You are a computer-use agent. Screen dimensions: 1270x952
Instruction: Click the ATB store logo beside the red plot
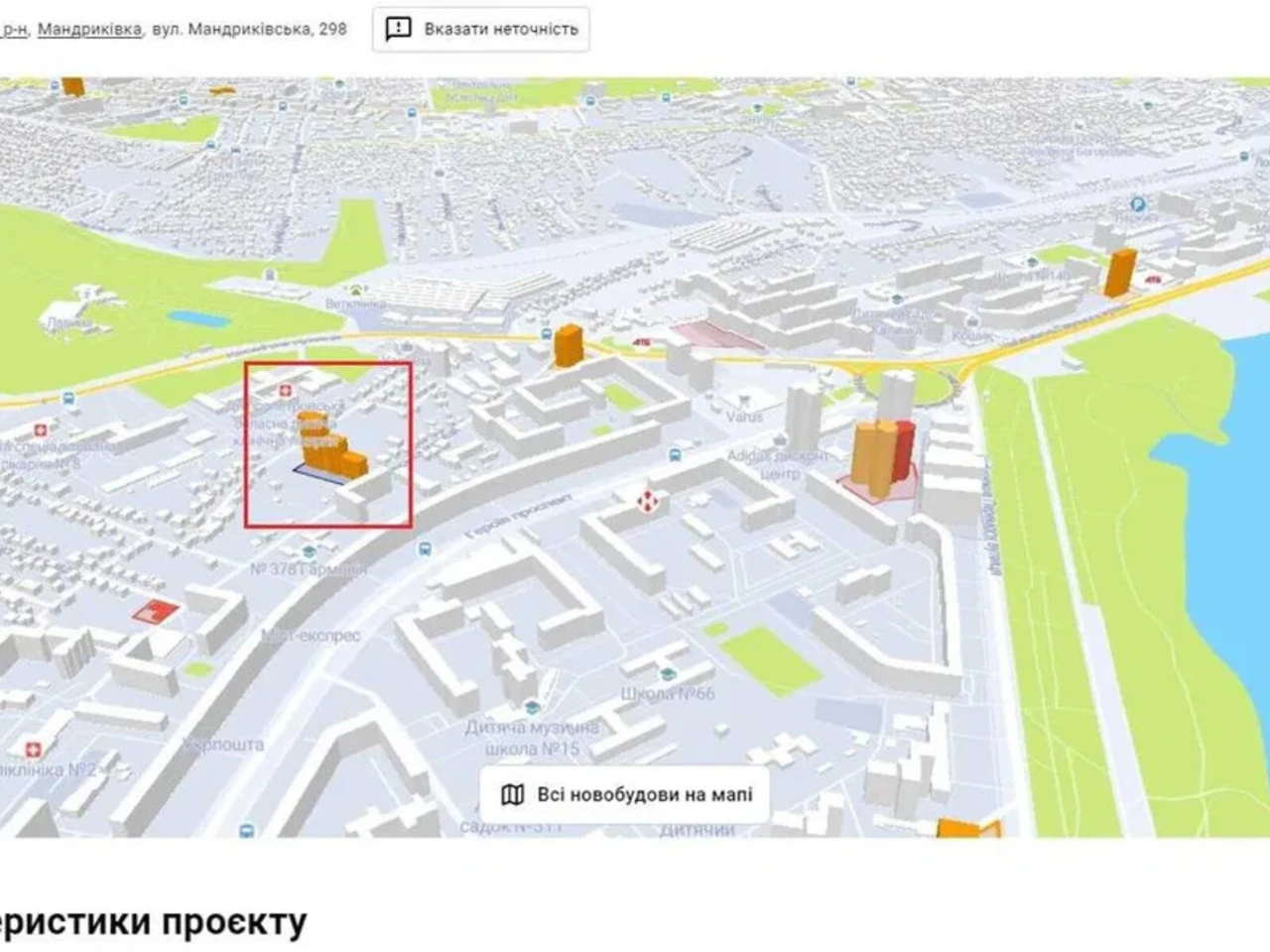(x=643, y=342)
